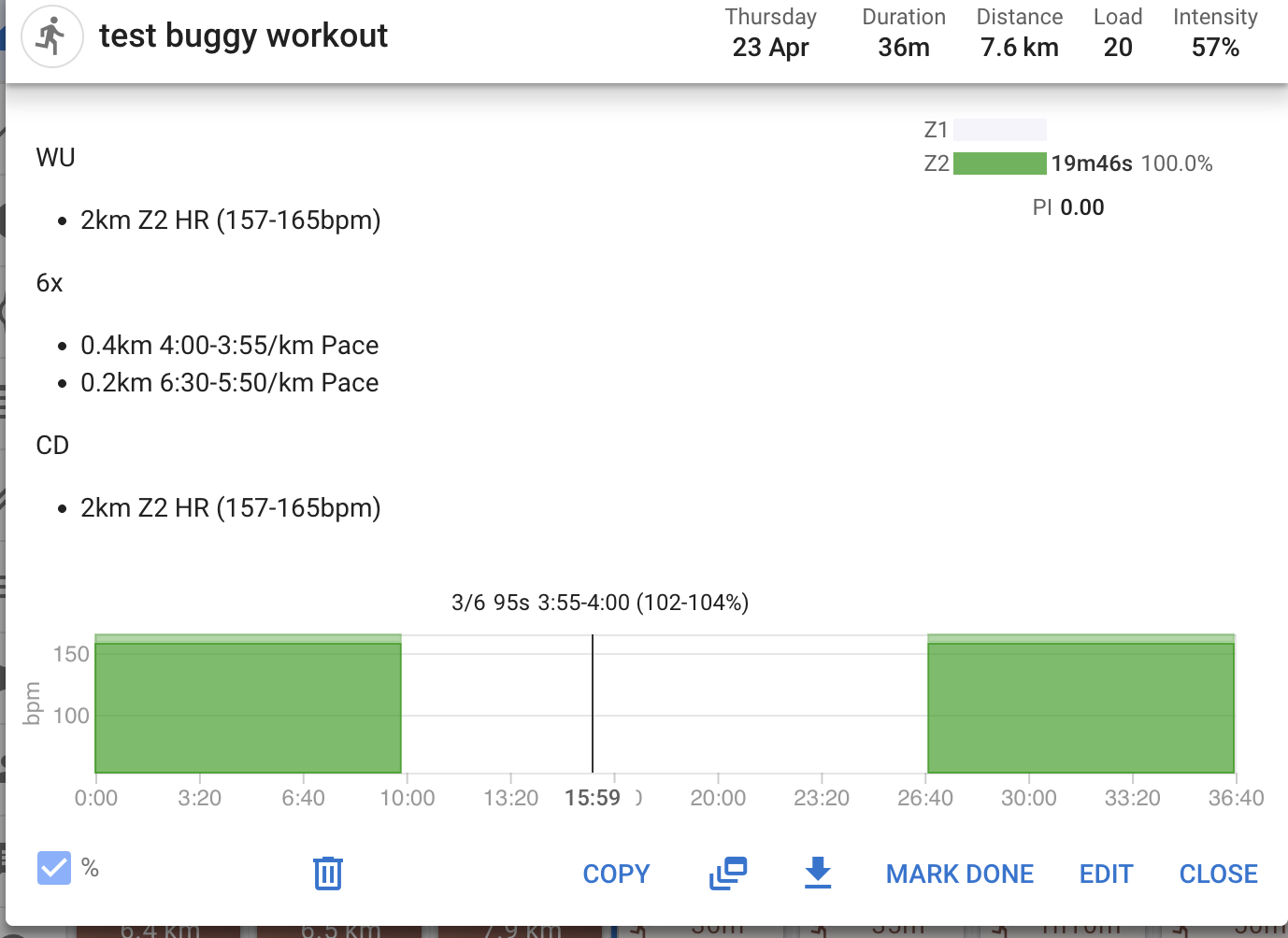Click the warm-up green block in chart
The height and width of the screenshot is (938, 1288).
tap(248, 707)
